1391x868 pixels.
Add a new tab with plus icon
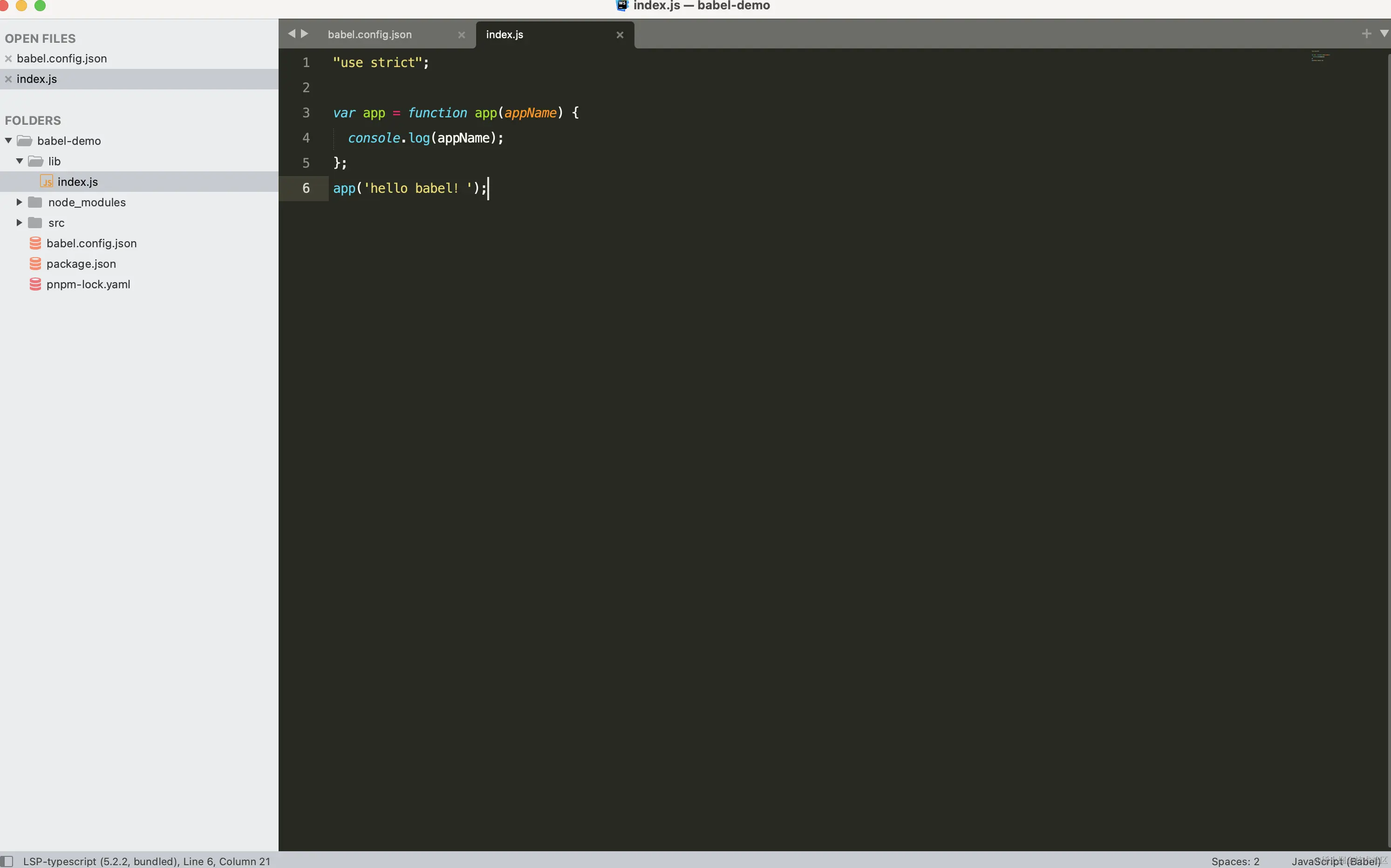click(1366, 34)
